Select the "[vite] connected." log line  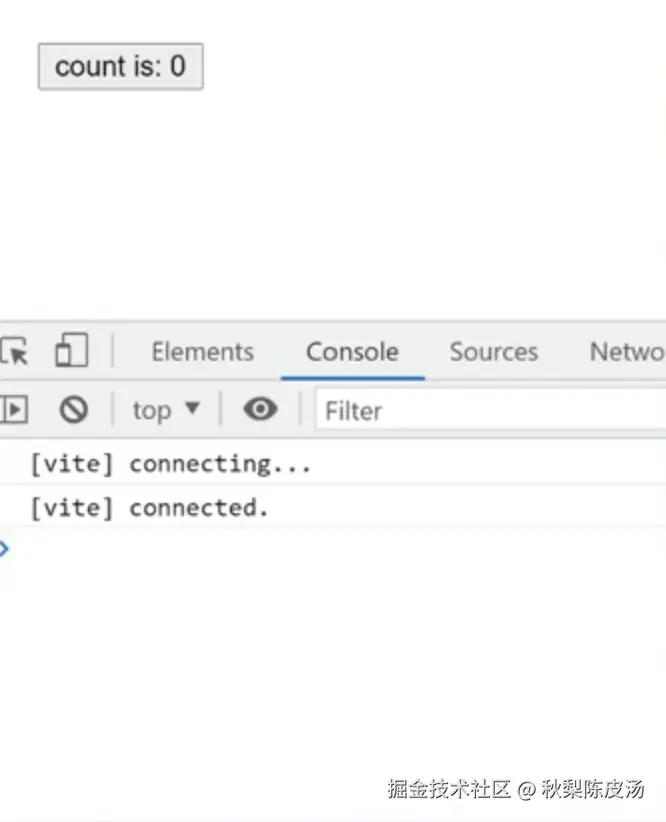point(150,507)
